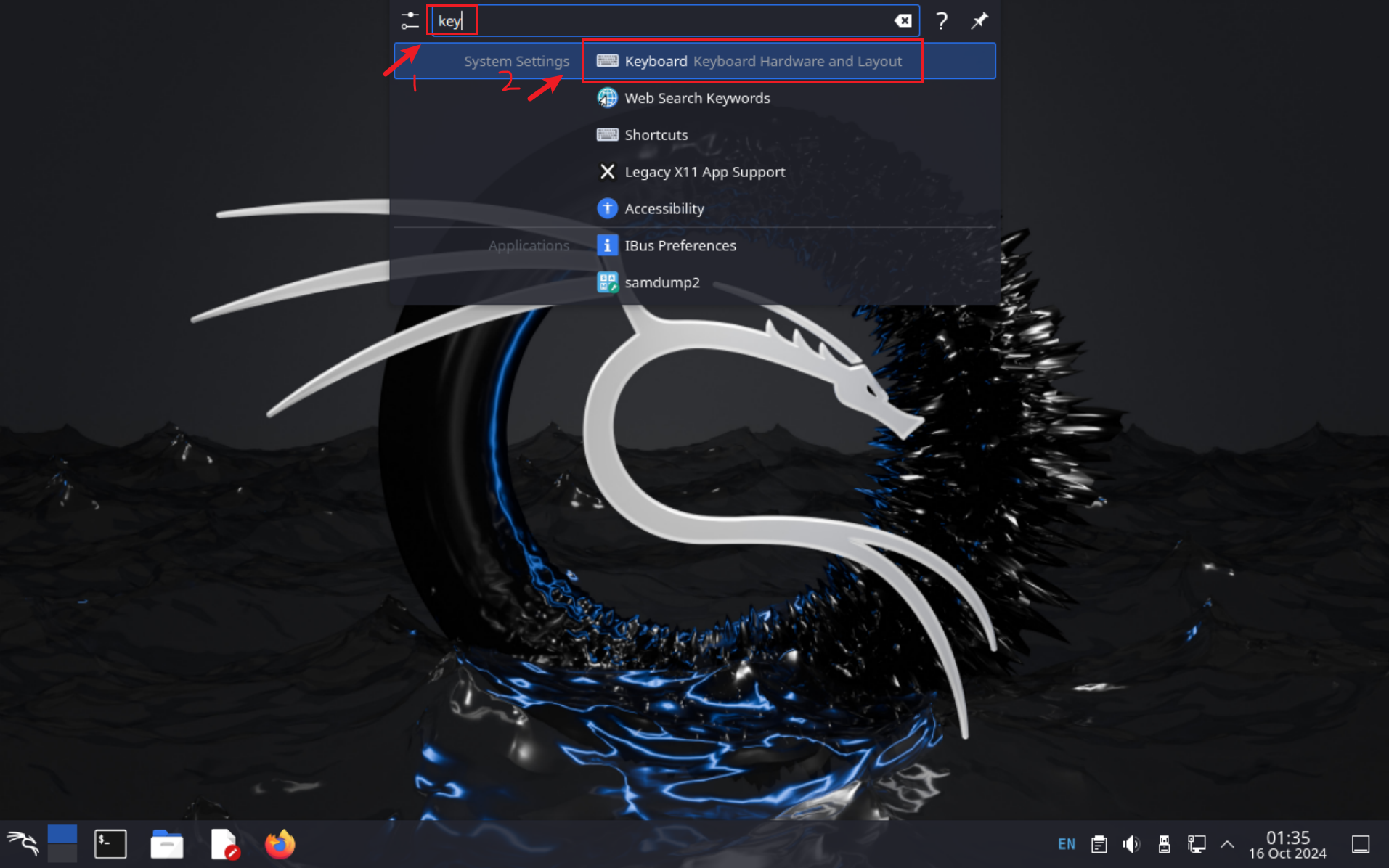Viewport: 1389px width, 868px height.
Task: Launch the samdump2 application
Action: [x=661, y=282]
